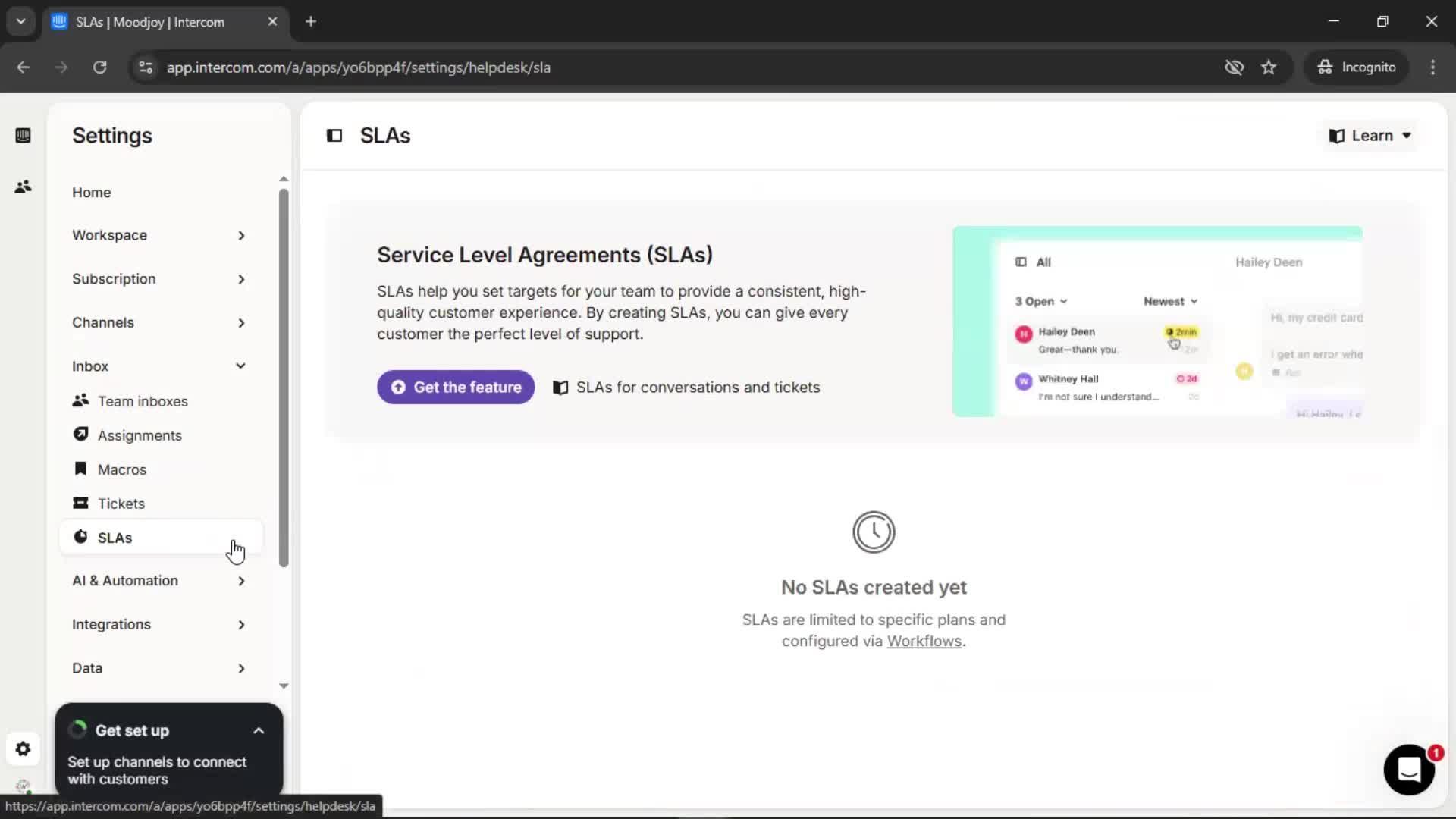
Task: Click the Get the feature button
Action: [456, 388]
